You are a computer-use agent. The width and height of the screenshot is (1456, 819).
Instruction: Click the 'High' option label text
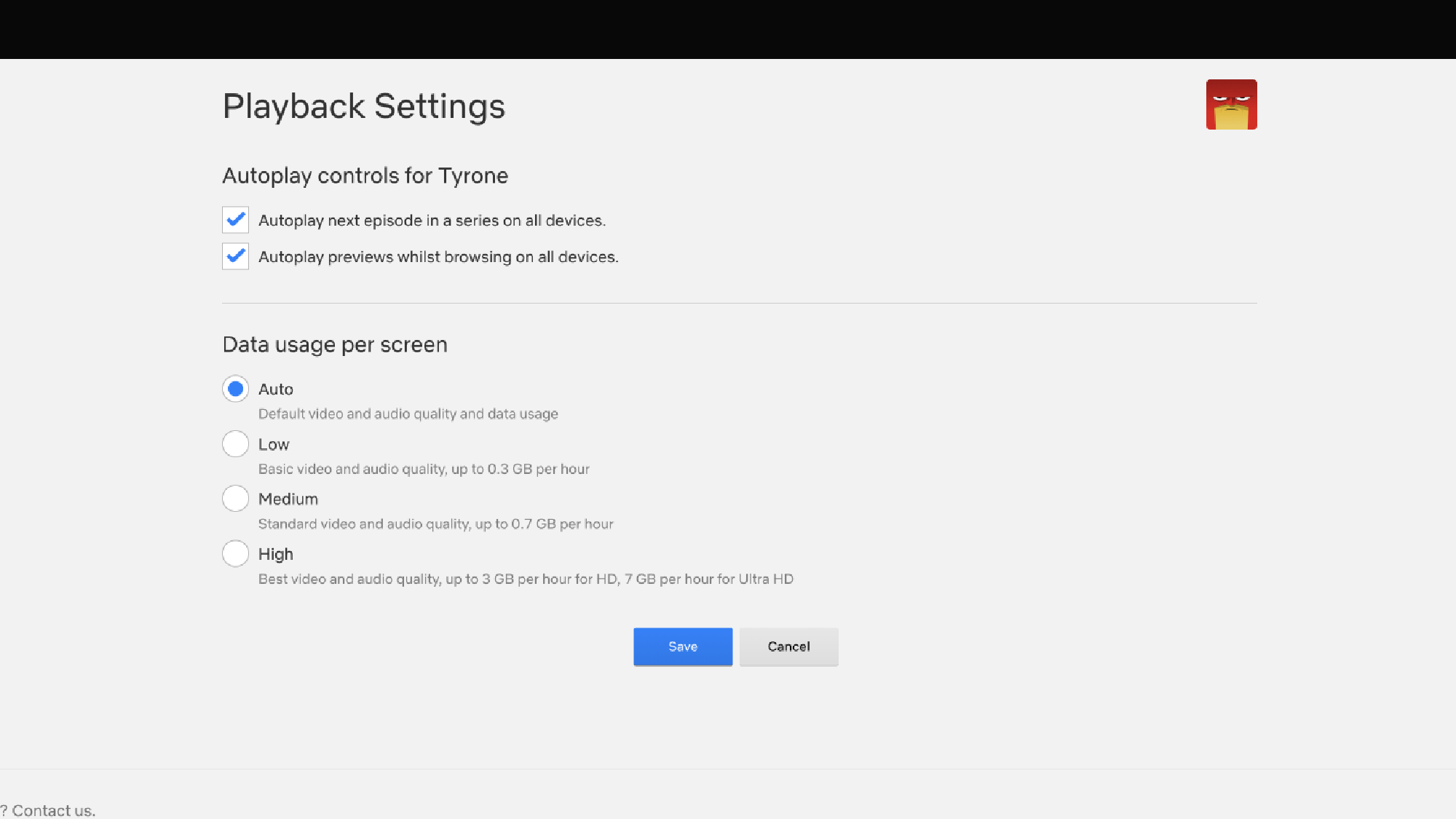[x=275, y=555]
